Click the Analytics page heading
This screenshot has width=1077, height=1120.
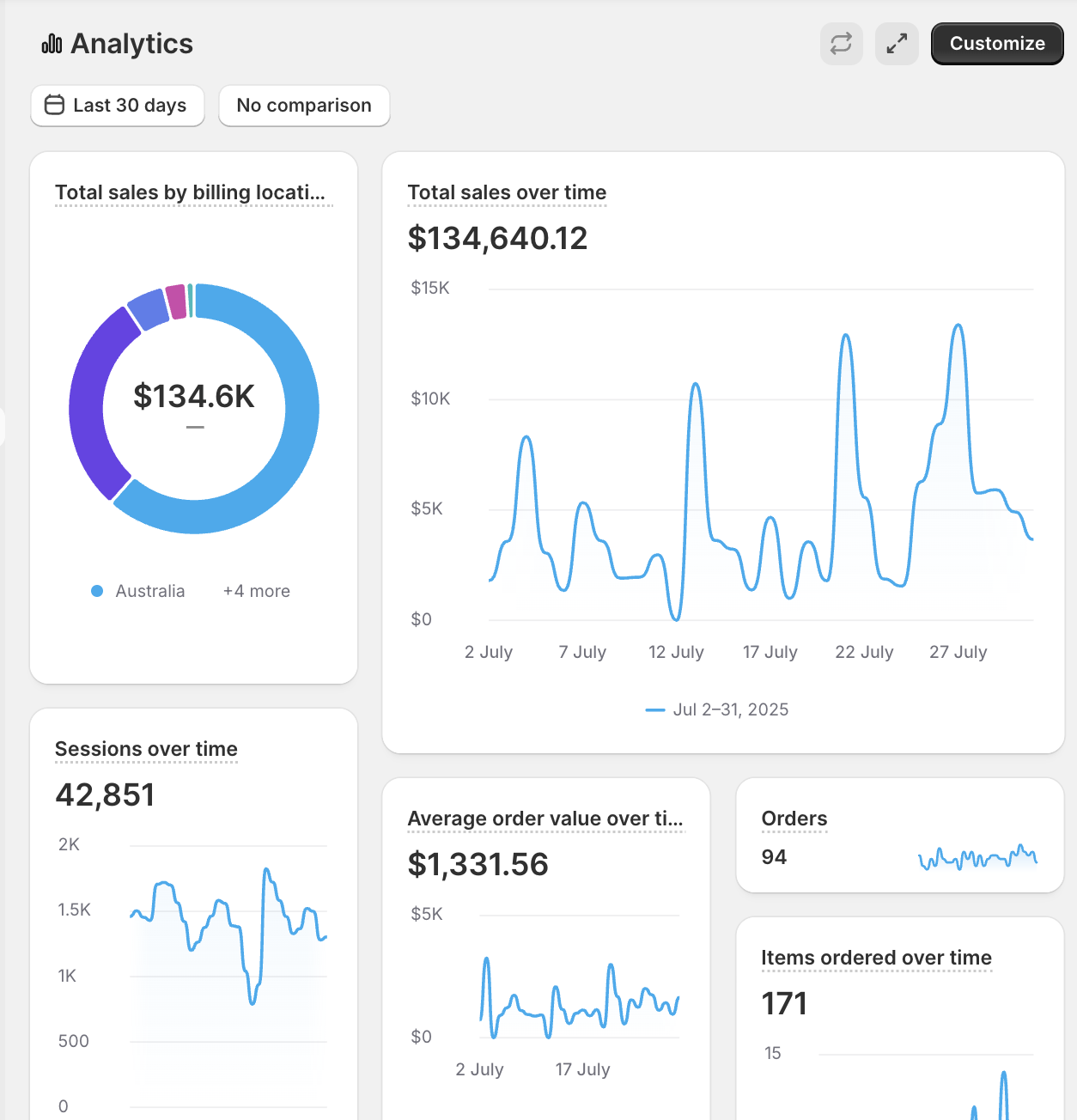[x=131, y=44]
